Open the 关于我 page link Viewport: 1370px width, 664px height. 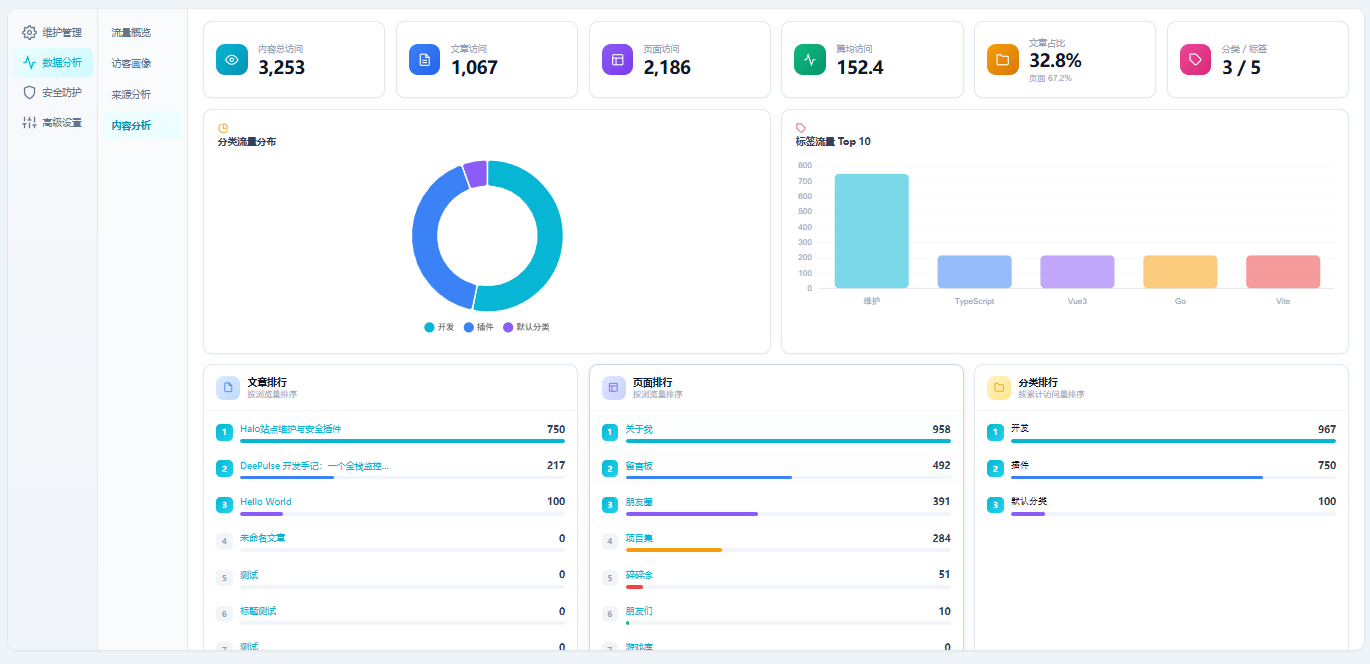(x=639, y=429)
